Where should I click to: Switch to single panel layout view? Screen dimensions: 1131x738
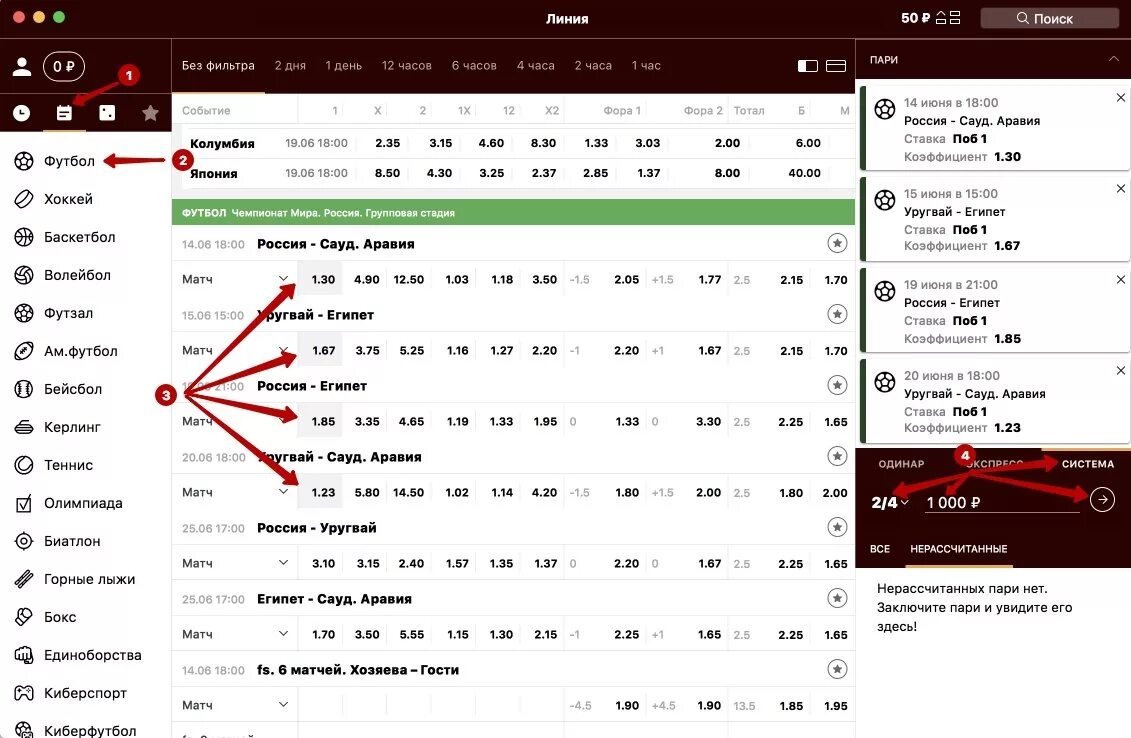tap(836, 66)
